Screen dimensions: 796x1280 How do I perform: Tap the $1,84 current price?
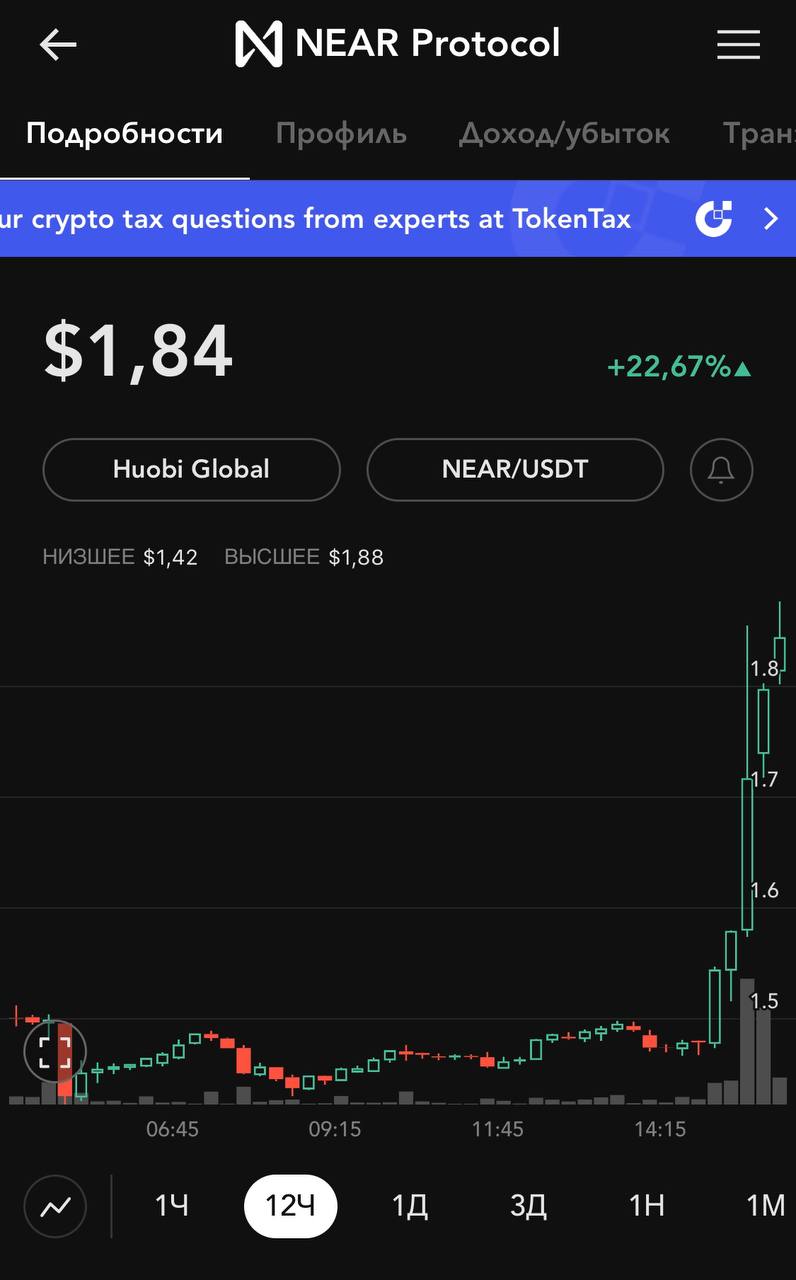[x=138, y=351]
